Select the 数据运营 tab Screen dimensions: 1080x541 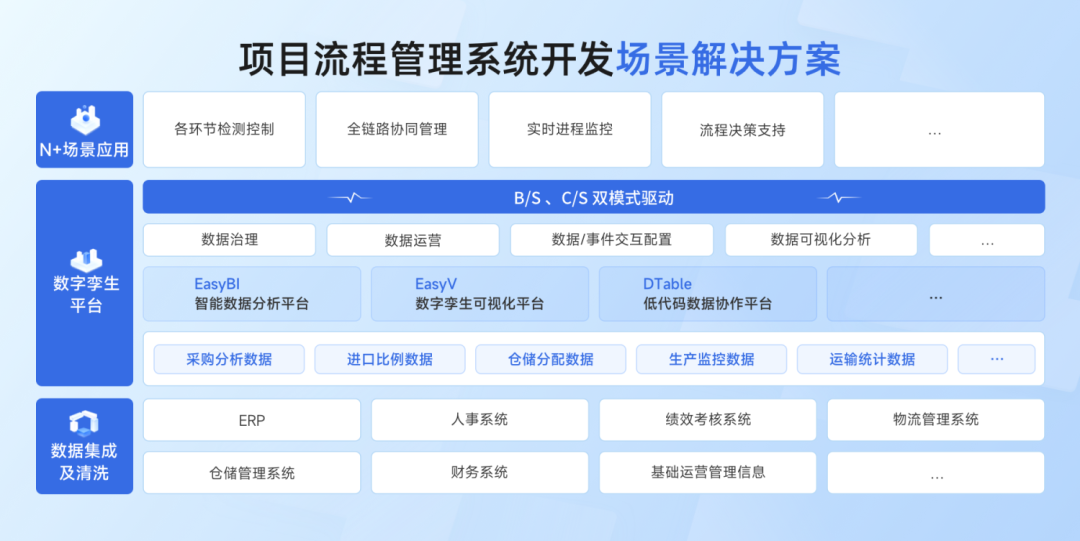coord(413,240)
